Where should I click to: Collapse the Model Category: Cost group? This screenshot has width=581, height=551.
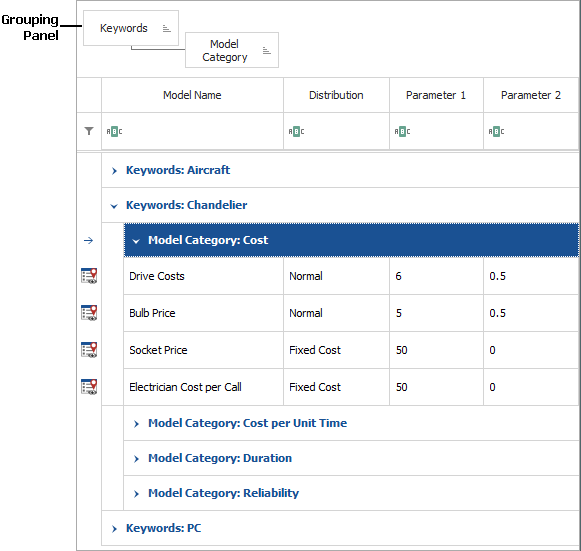coord(136,241)
